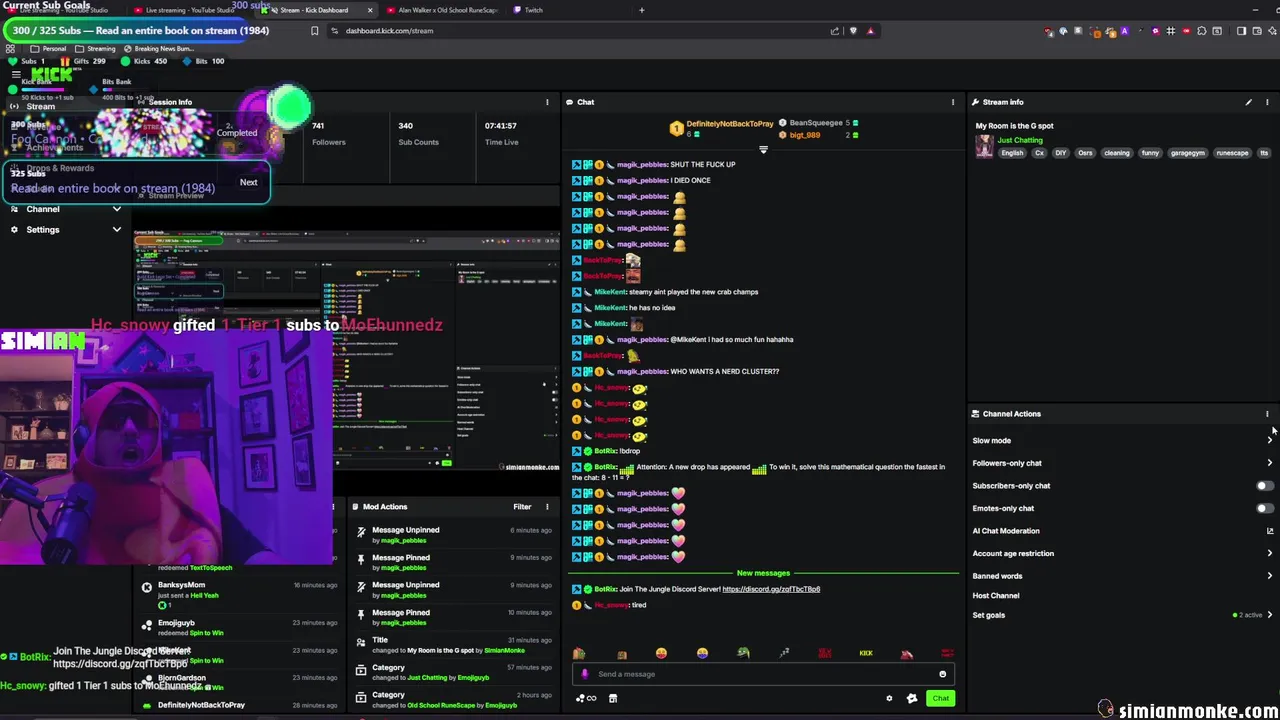The height and width of the screenshot is (720, 1280).
Task: Bookmark the page in the address bar
Action: point(314,31)
